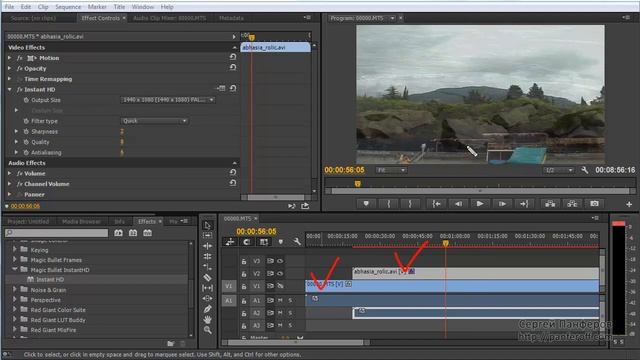Reset the Motion effect
Screen dimensions: 640x360
coord(233,57)
